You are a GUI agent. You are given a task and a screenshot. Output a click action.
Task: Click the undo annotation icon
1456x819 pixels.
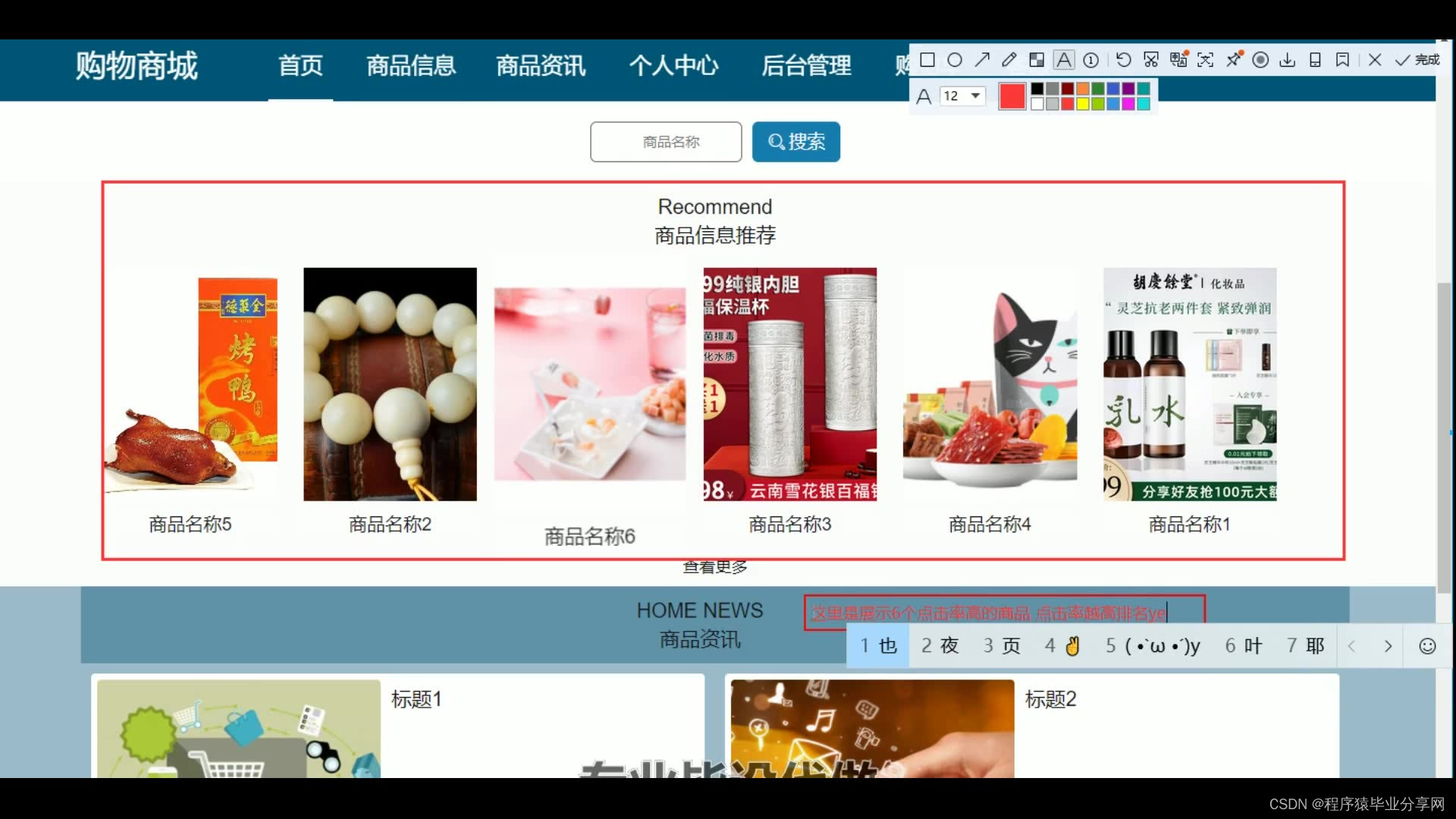[1123, 60]
